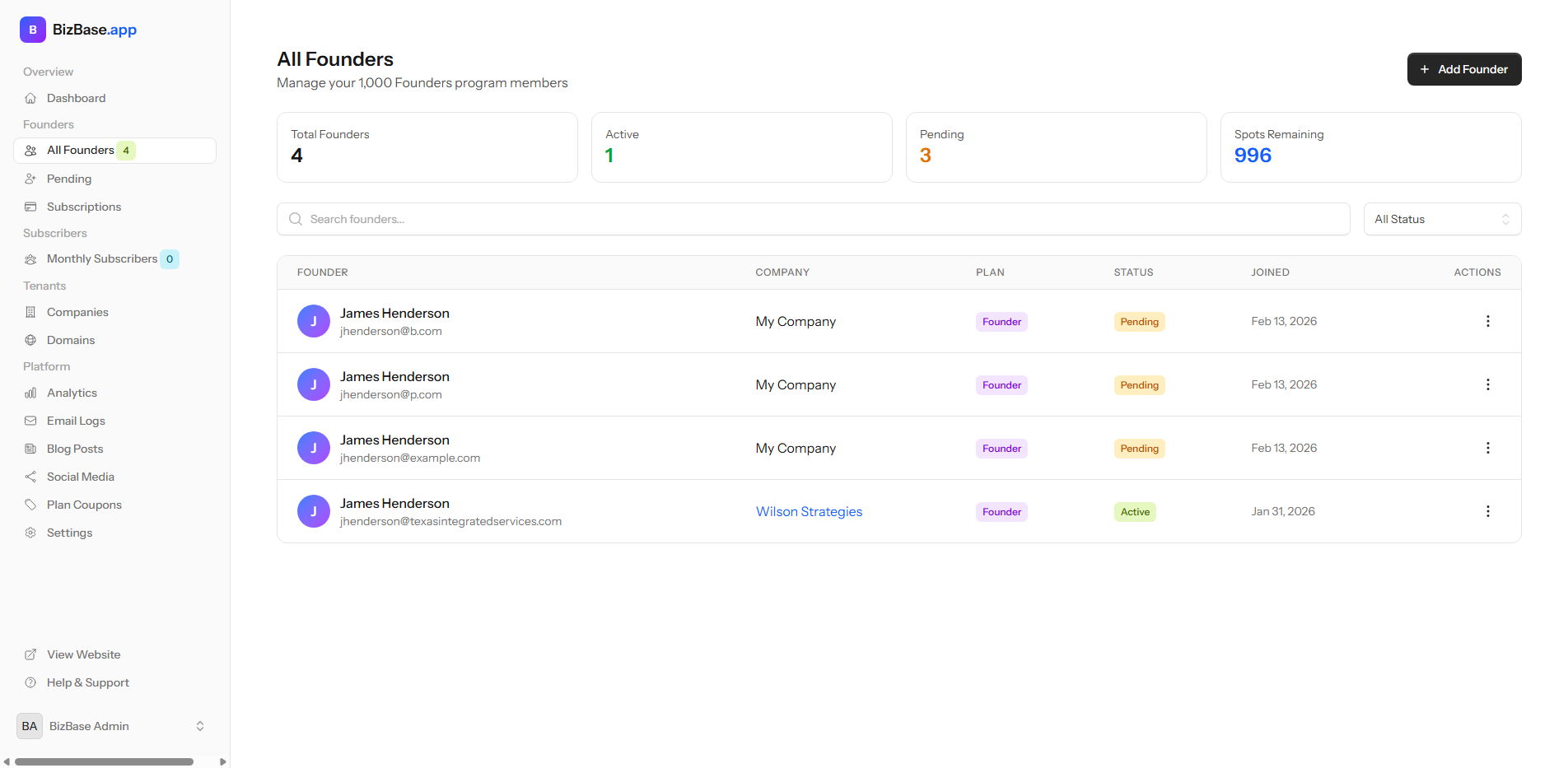
Task: Select the Pending founders section
Action: (69, 179)
